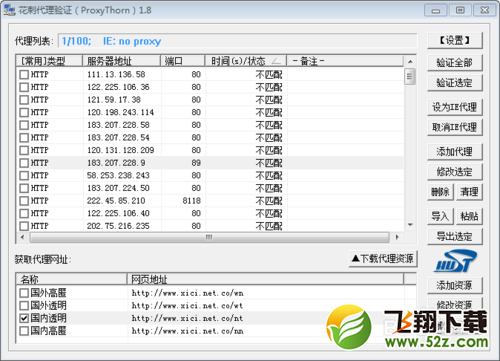Click 导出选定 to export selected
This screenshot has height=361, width=500.
coord(455,237)
